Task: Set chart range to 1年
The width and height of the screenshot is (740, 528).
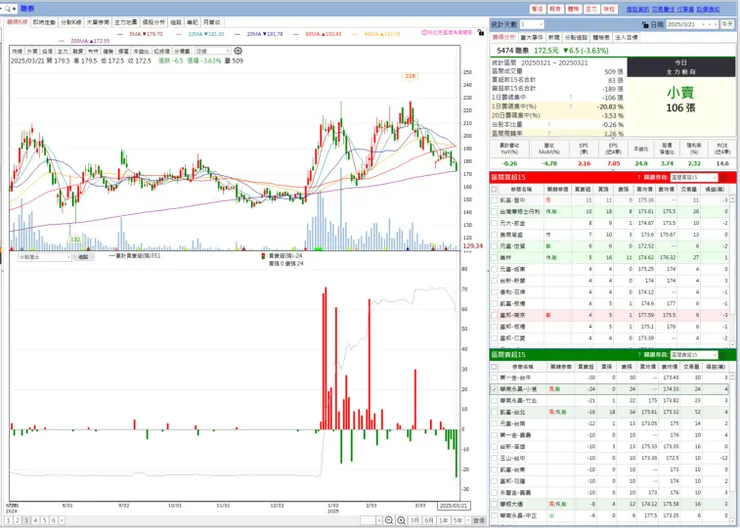Action: coord(444,520)
